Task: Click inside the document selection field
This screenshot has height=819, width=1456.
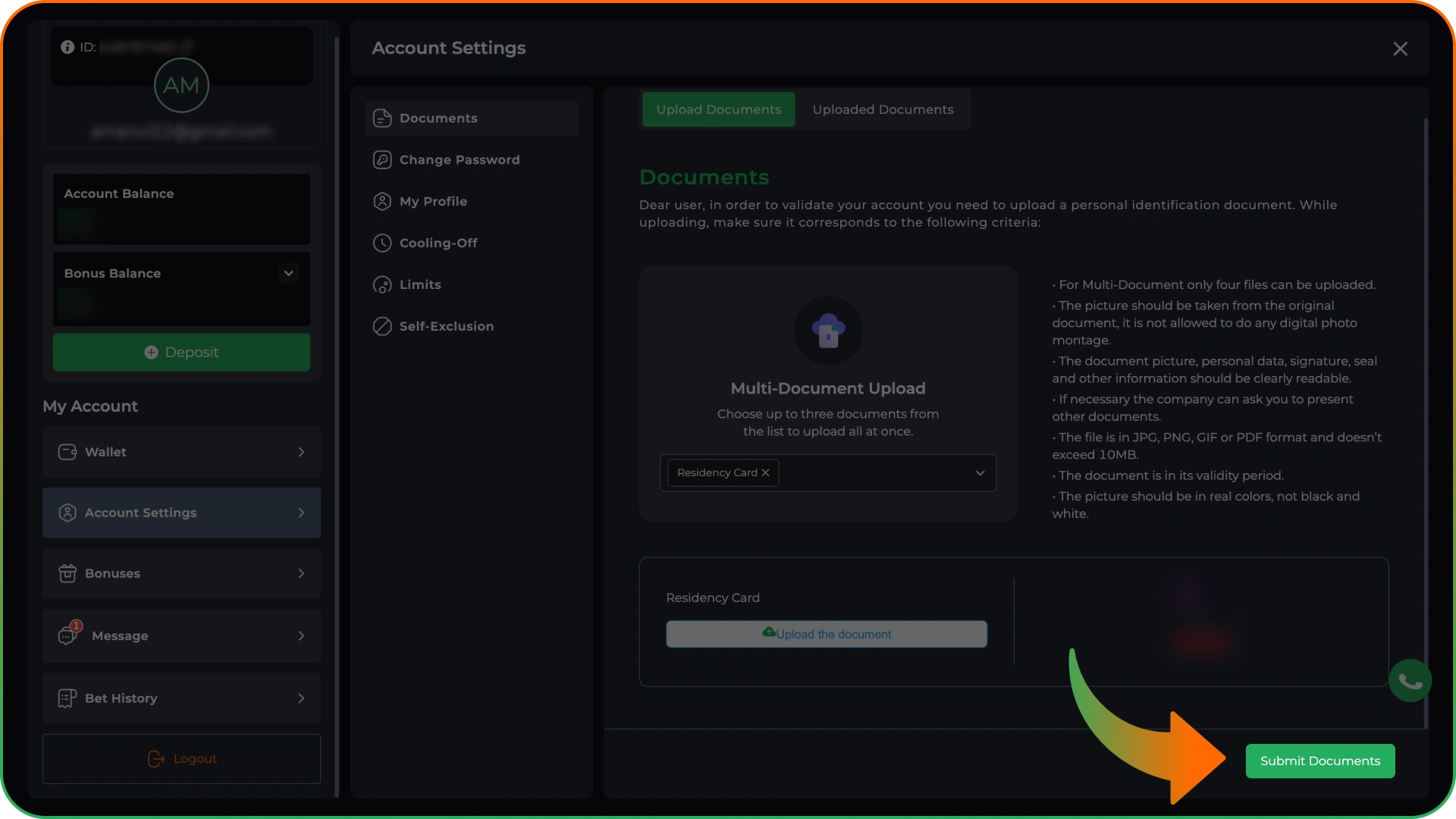Action: tap(828, 473)
